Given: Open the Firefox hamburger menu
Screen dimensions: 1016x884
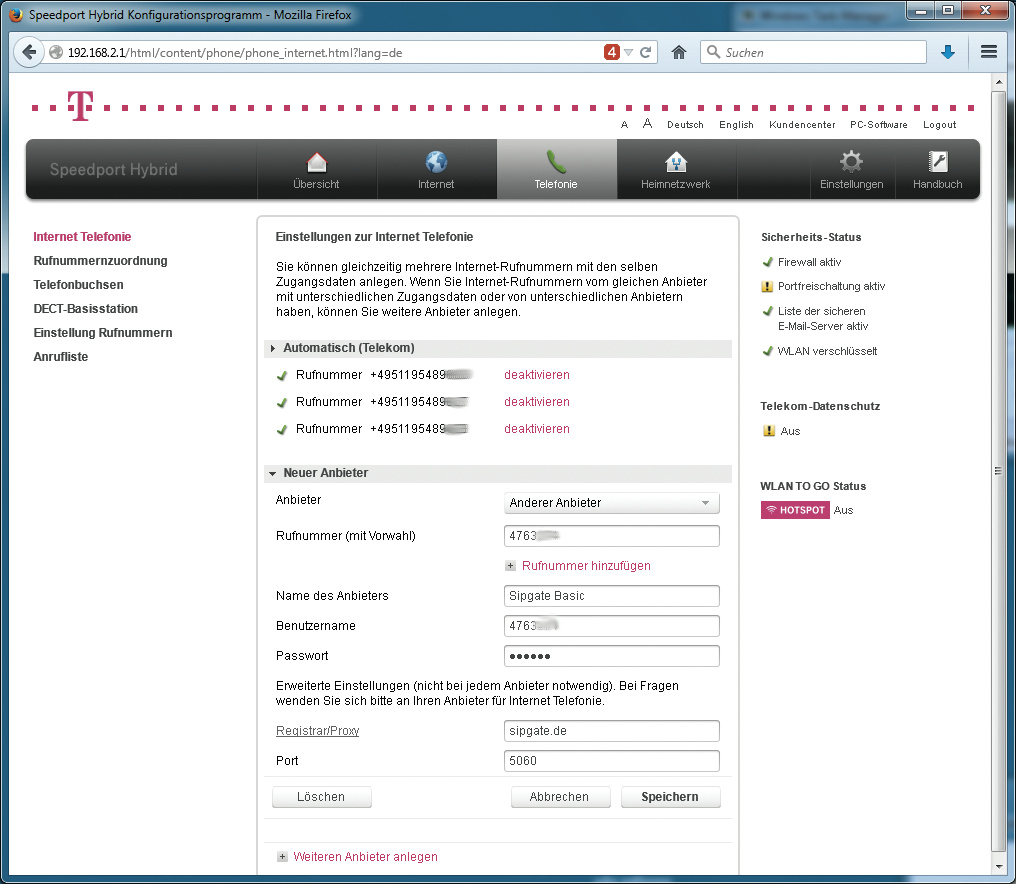Looking at the screenshot, I should tap(989, 52).
